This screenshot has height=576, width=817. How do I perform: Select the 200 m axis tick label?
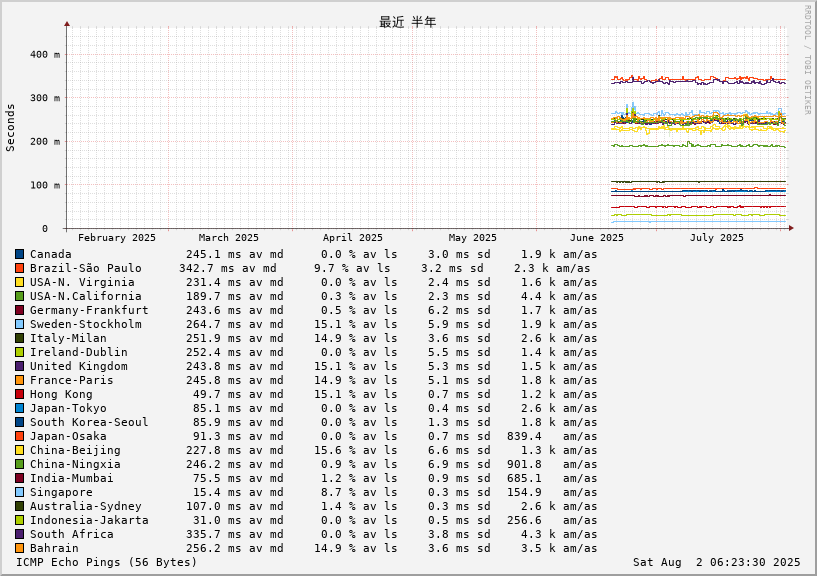click(x=45, y=142)
